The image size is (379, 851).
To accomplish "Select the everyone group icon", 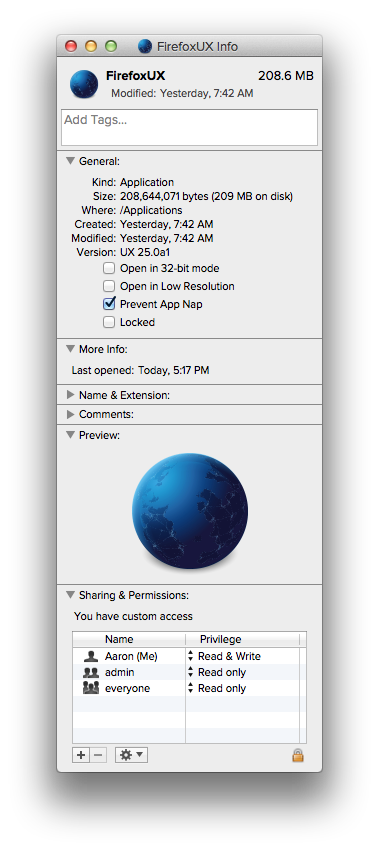I will tap(91, 688).
